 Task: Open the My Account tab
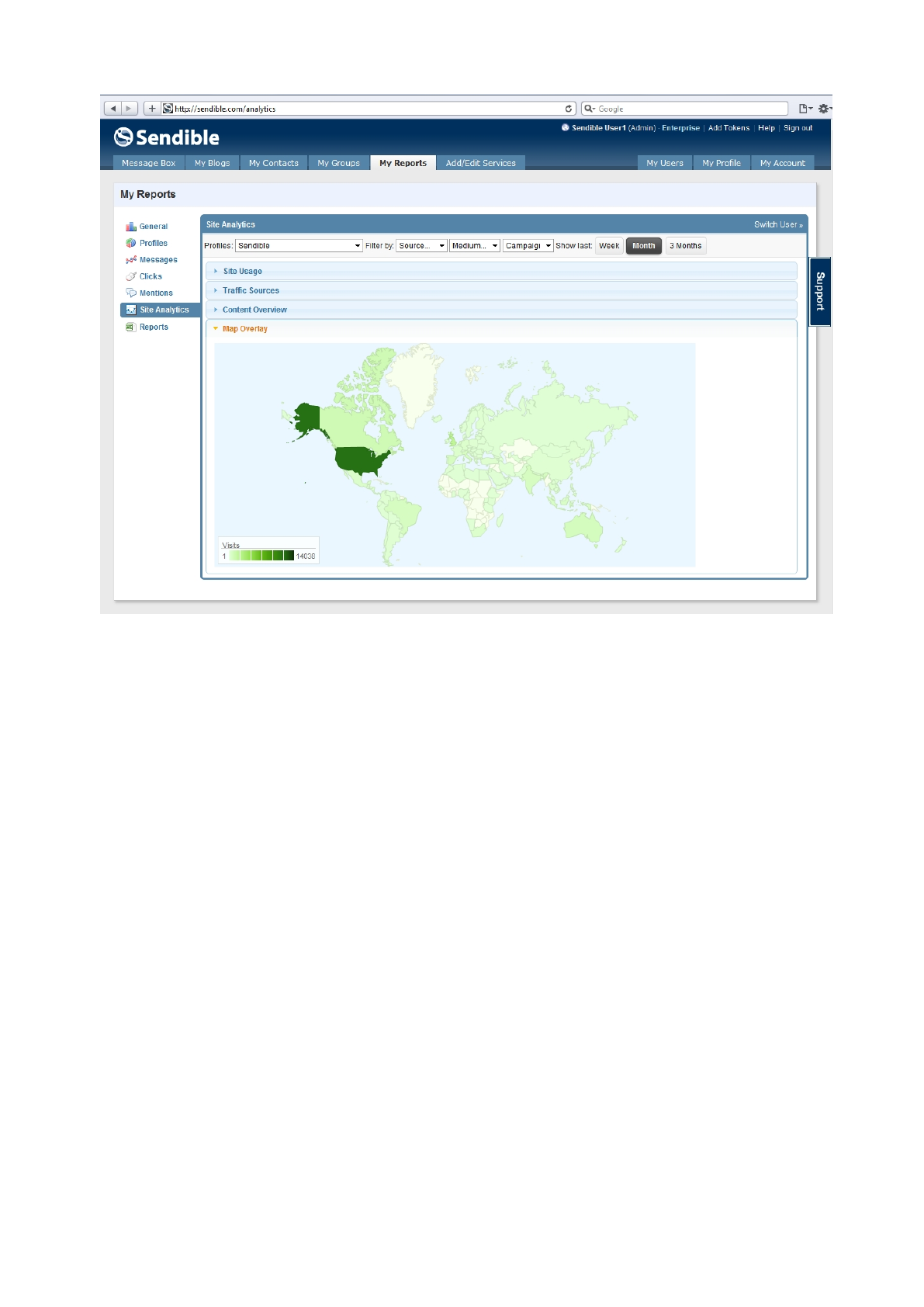click(x=783, y=163)
